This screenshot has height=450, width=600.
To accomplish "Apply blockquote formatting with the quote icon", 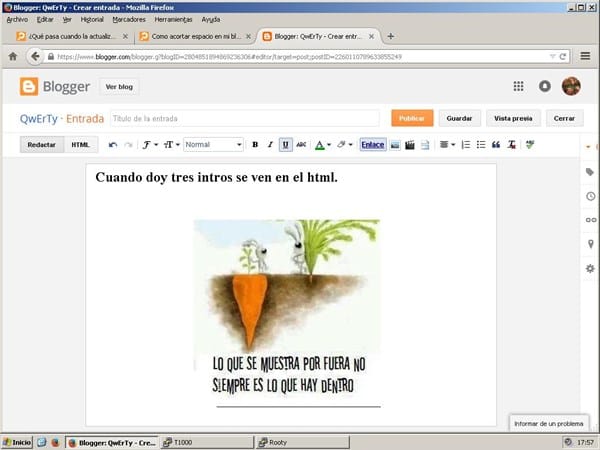I will click(x=496, y=145).
